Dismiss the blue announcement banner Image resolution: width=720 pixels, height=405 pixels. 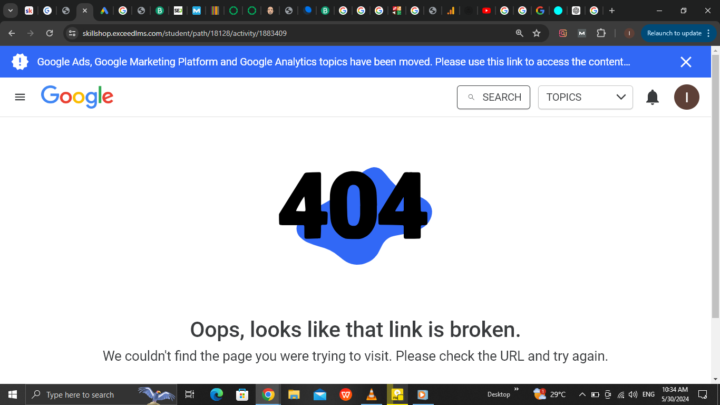coord(686,62)
